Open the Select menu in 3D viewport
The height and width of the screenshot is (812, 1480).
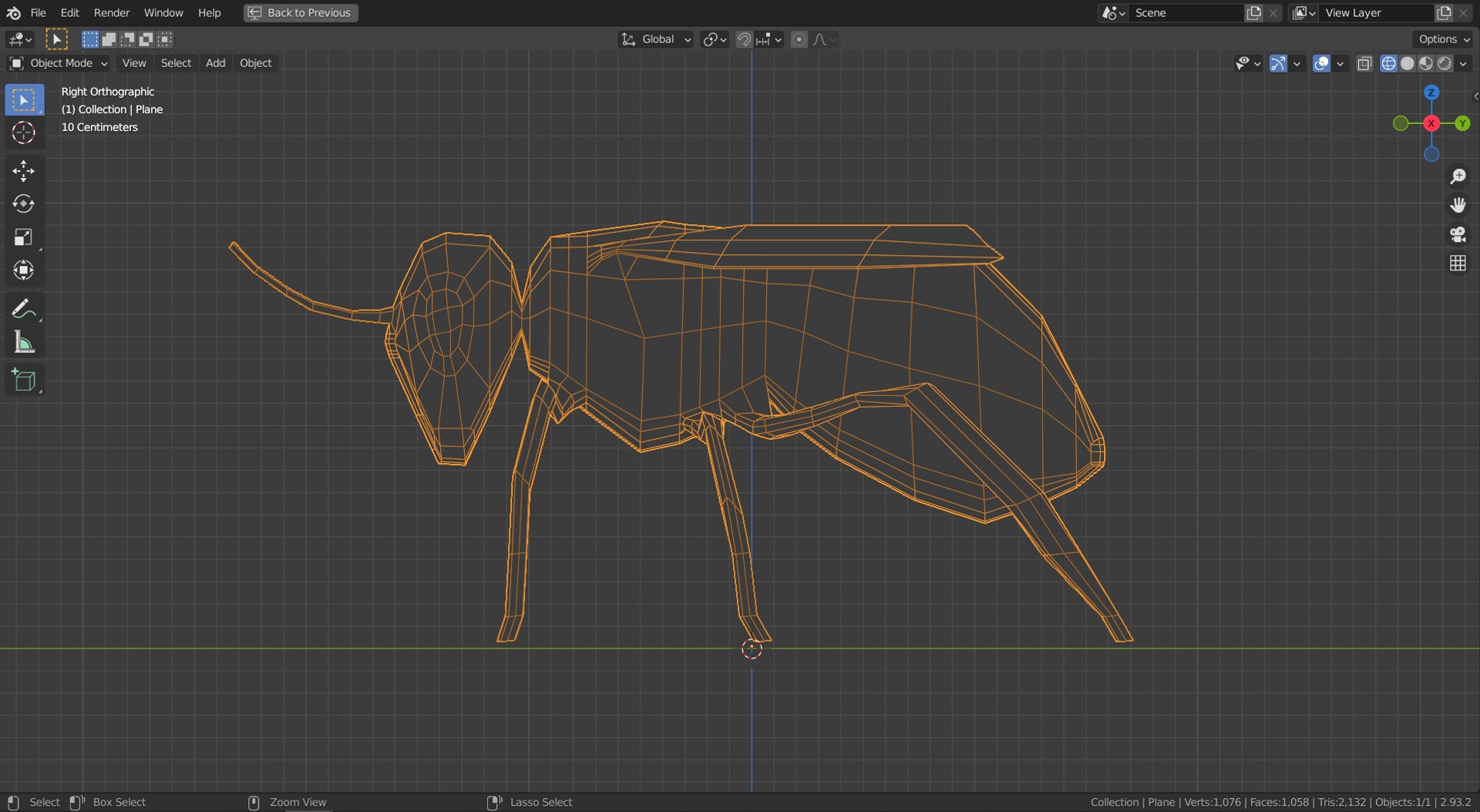tap(176, 63)
